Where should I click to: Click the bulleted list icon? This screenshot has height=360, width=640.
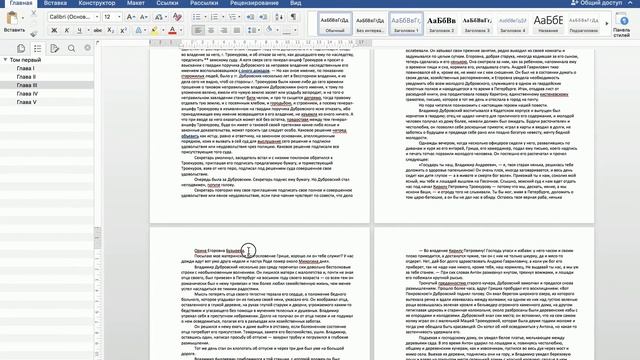coord(197,17)
